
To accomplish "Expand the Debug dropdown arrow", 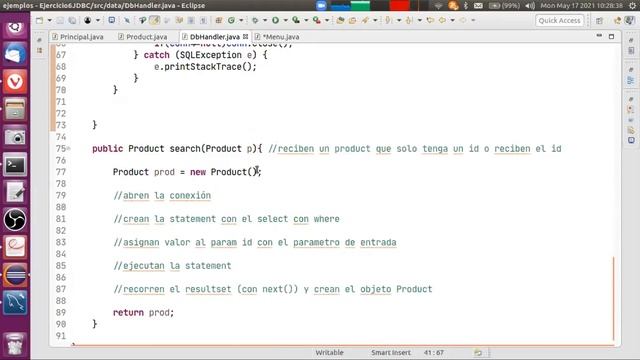I will [264, 20].
